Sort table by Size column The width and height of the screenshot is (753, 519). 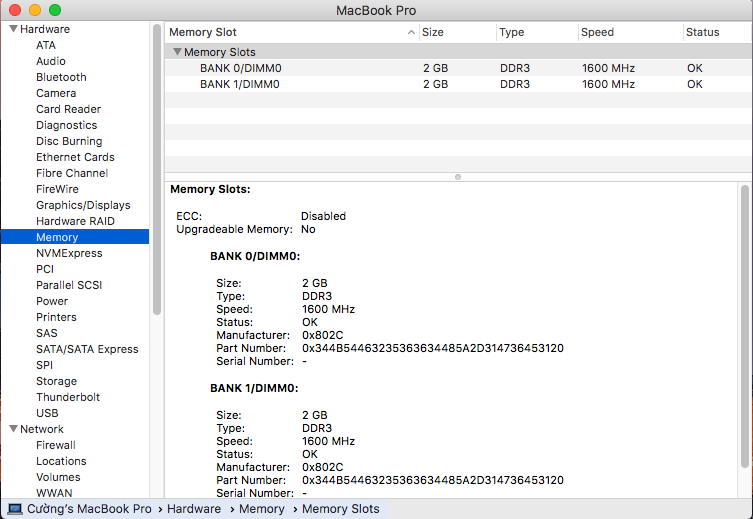coord(455,32)
